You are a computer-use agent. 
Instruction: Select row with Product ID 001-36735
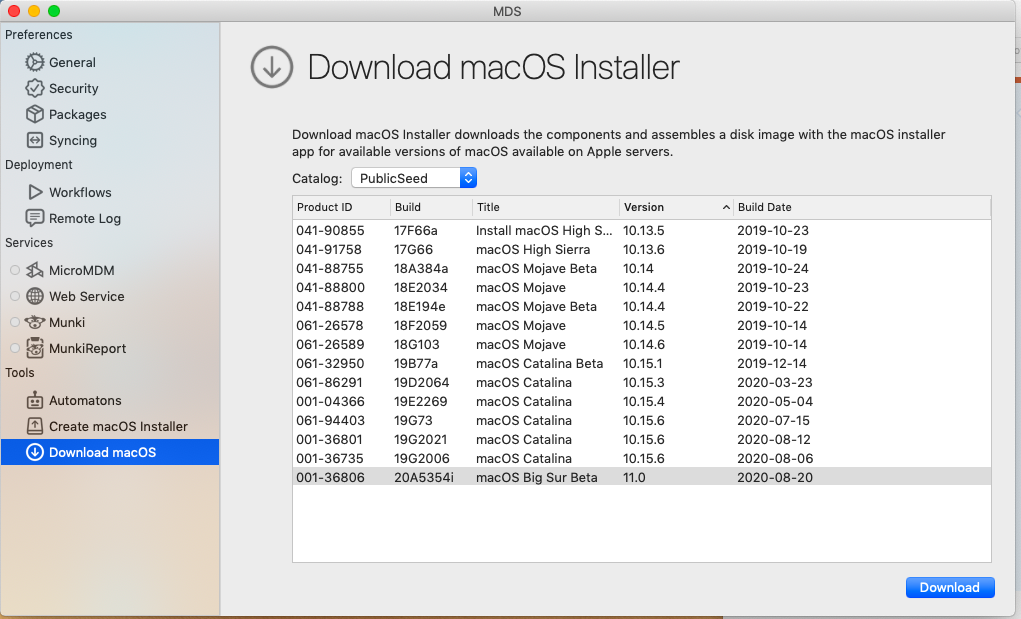pos(642,458)
